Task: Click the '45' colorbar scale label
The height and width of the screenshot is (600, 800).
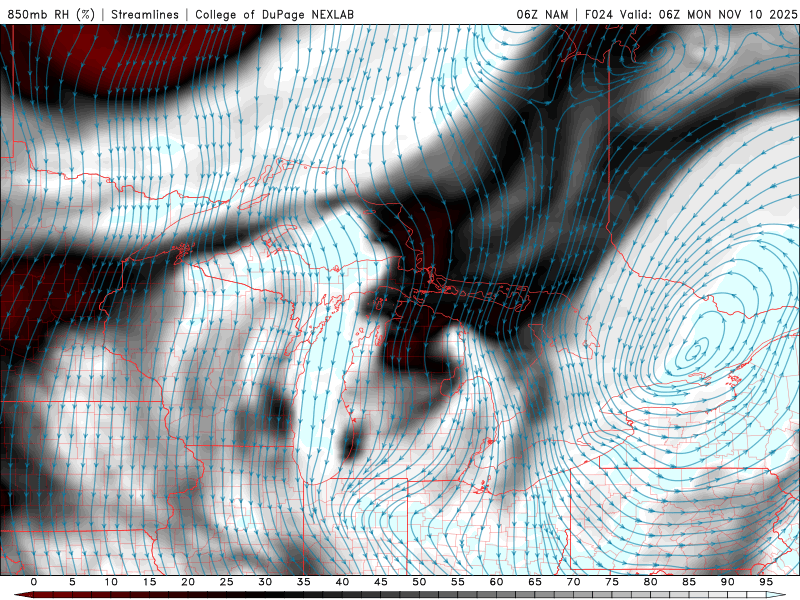Action: pyautogui.click(x=381, y=582)
